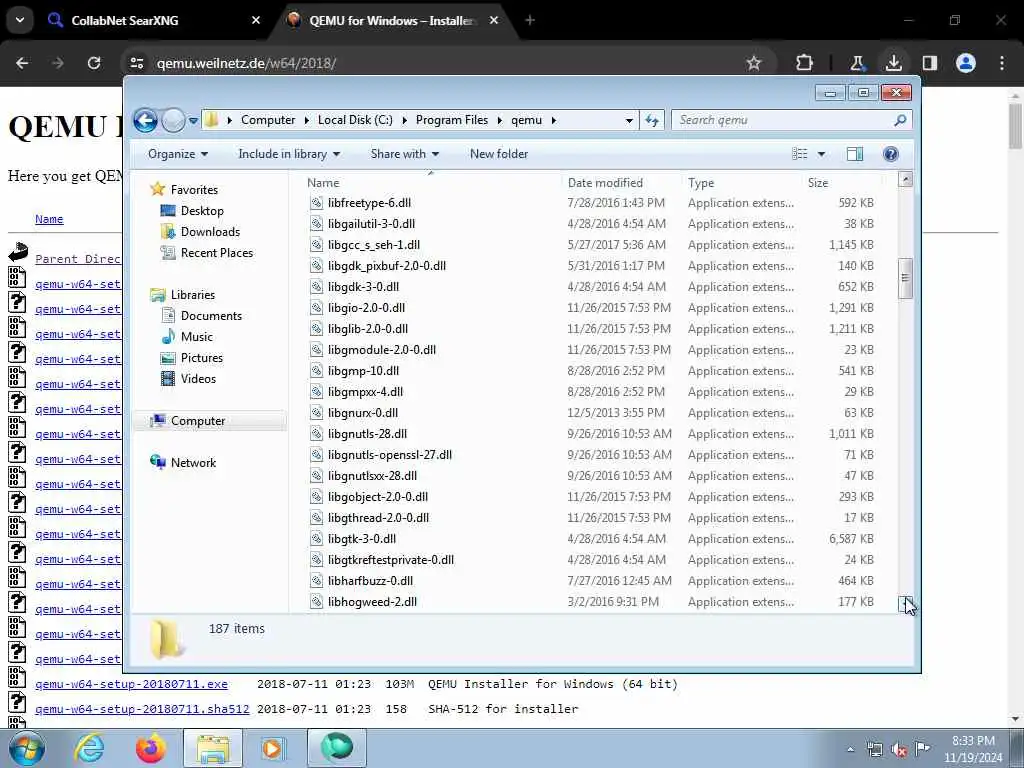
Task: Select file libgtk-3-0.dll
Action: [362, 539]
